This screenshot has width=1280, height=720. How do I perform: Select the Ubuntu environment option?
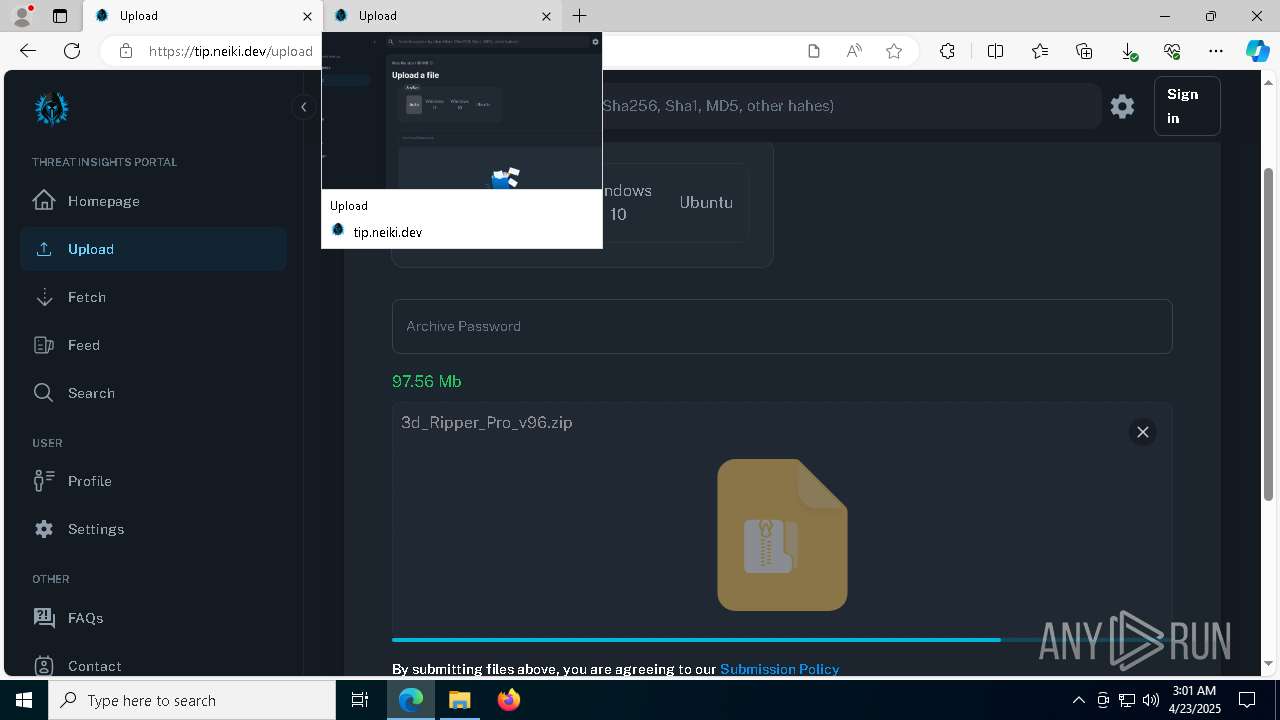coord(706,202)
